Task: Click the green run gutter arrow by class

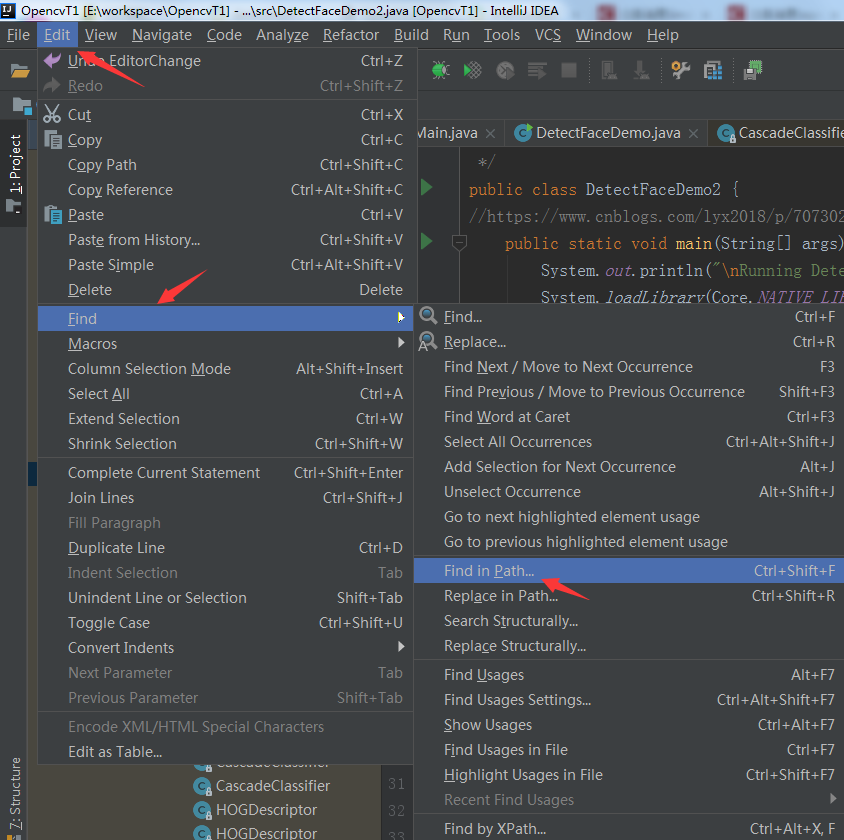Action: click(426, 187)
